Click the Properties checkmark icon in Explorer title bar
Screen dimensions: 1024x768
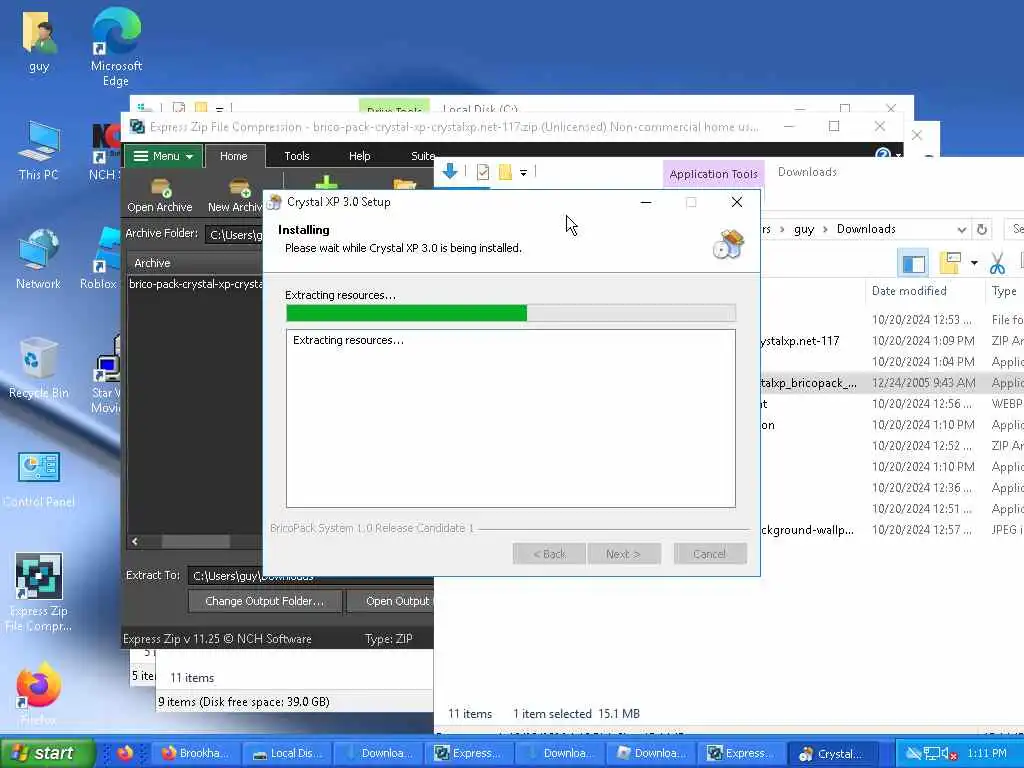tap(483, 172)
